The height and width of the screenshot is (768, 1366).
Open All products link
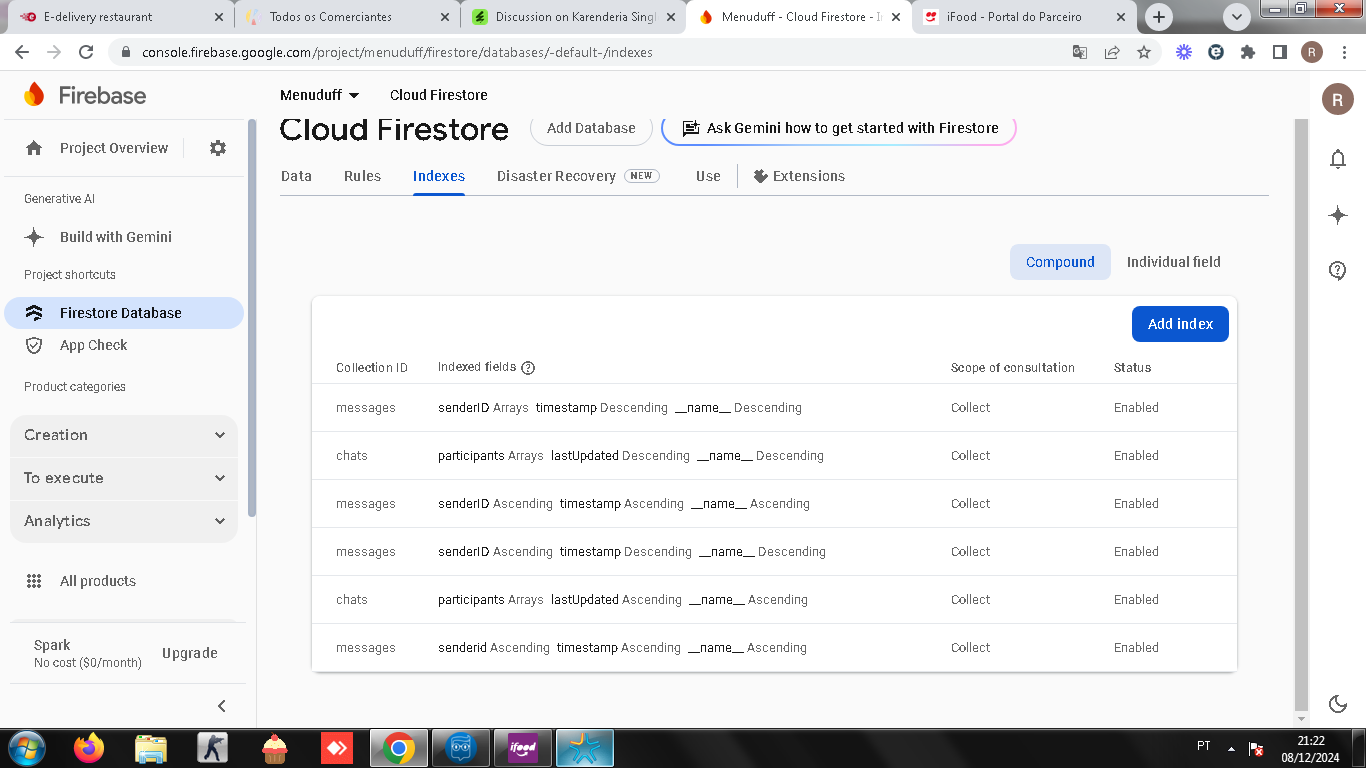[98, 581]
